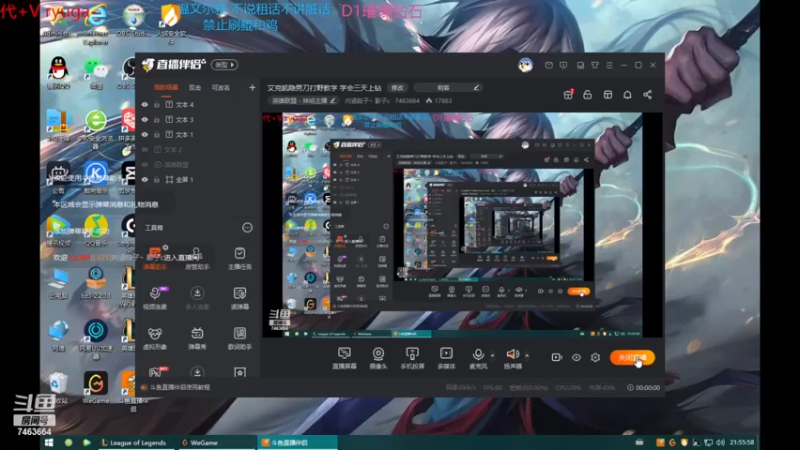This screenshot has width=800, height=450.
Task: Add the 直播屏幕 screen capture source
Action: click(344, 358)
